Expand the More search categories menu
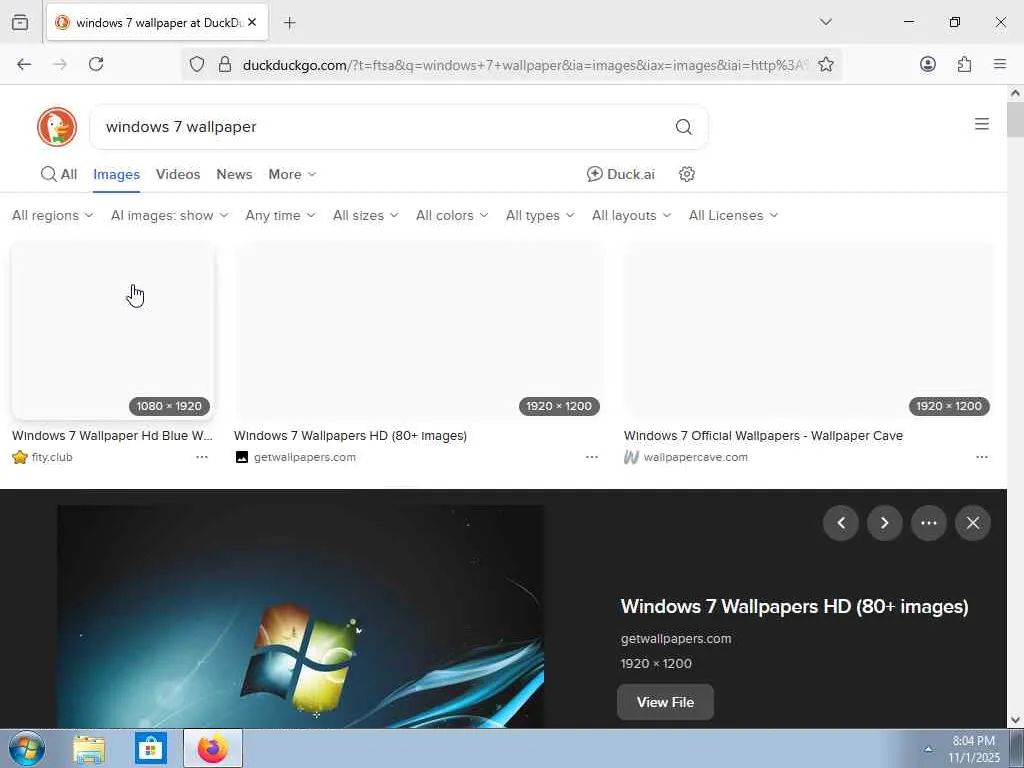The image size is (1024, 768). coord(292,174)
